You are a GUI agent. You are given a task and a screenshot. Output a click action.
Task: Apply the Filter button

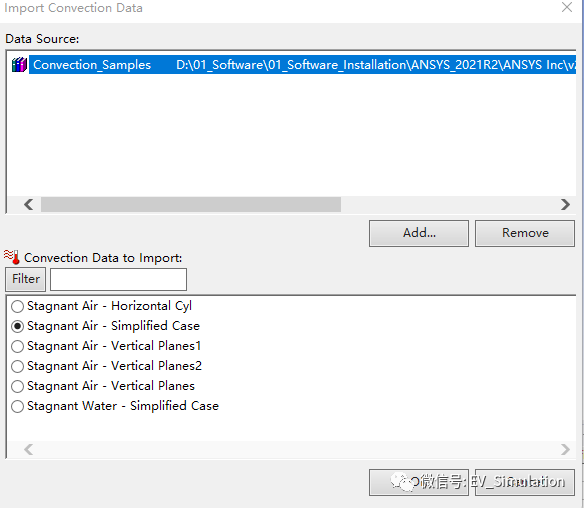26,279
